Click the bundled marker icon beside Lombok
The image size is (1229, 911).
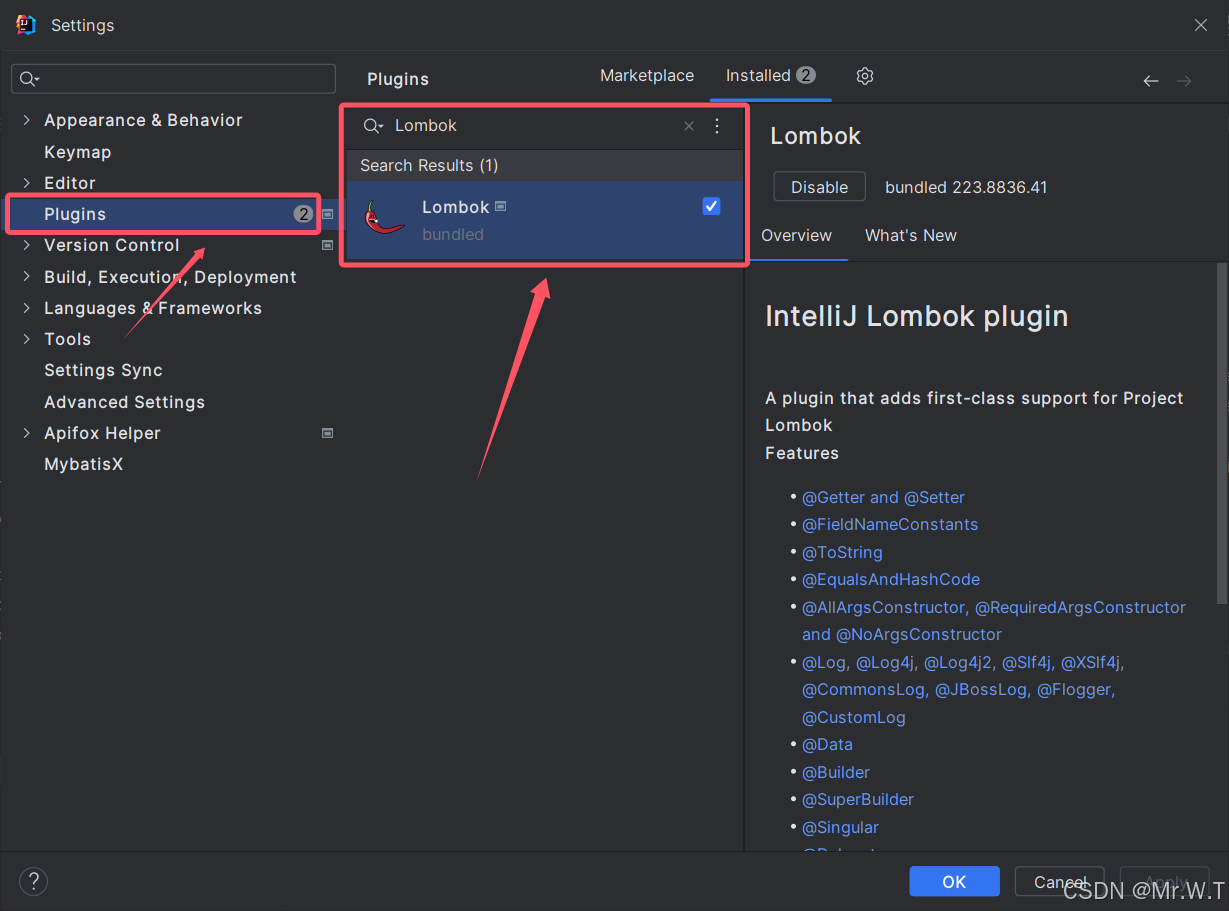point(501,206)
